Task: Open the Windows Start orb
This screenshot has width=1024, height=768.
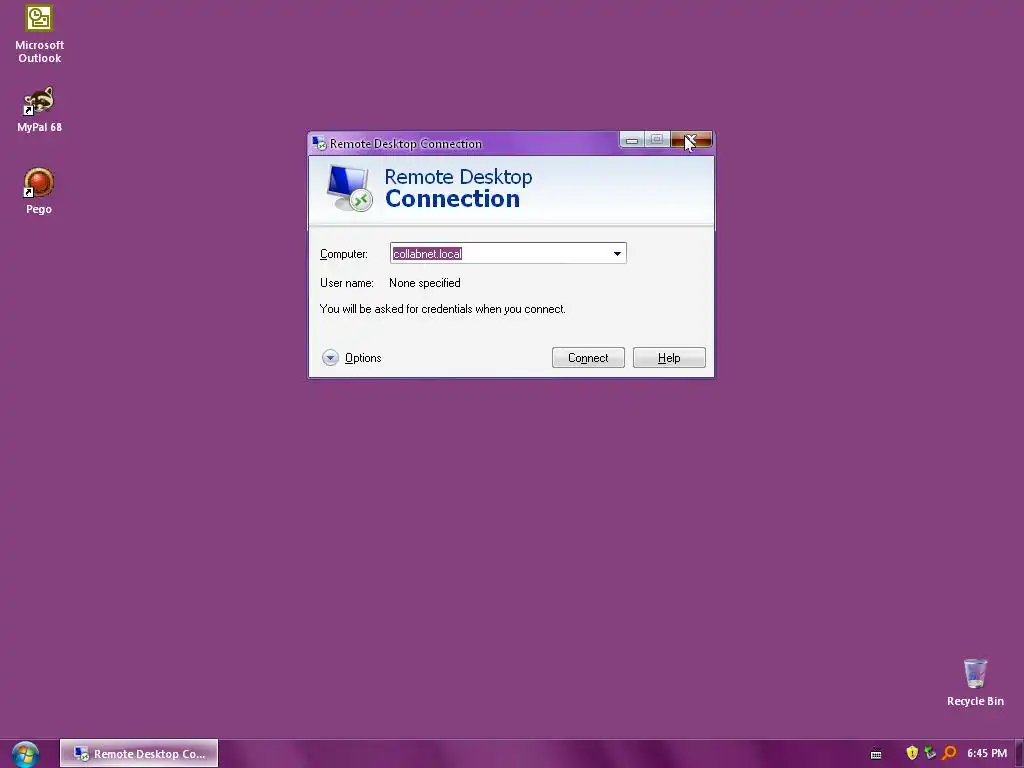Action: click(x=25, y=754)
